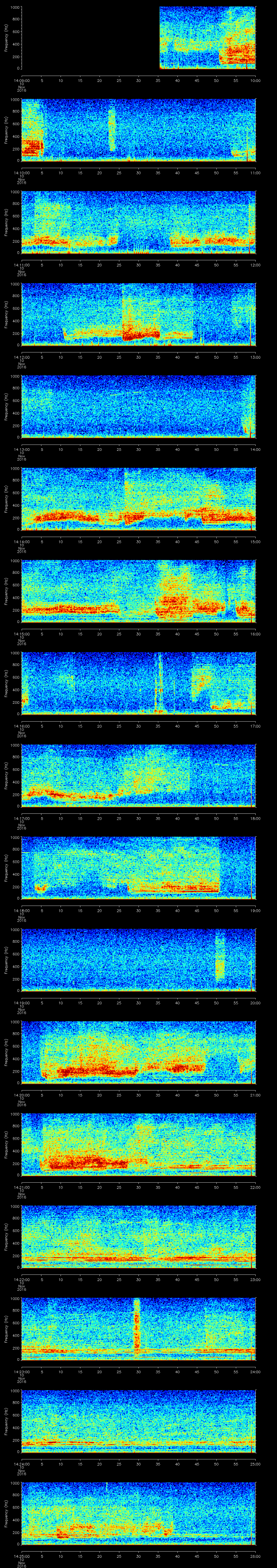Viewport: 277px width, 1568px height.
Task: Click the 13:00 end-of-axis time label
Action: [x=256, y=357]
